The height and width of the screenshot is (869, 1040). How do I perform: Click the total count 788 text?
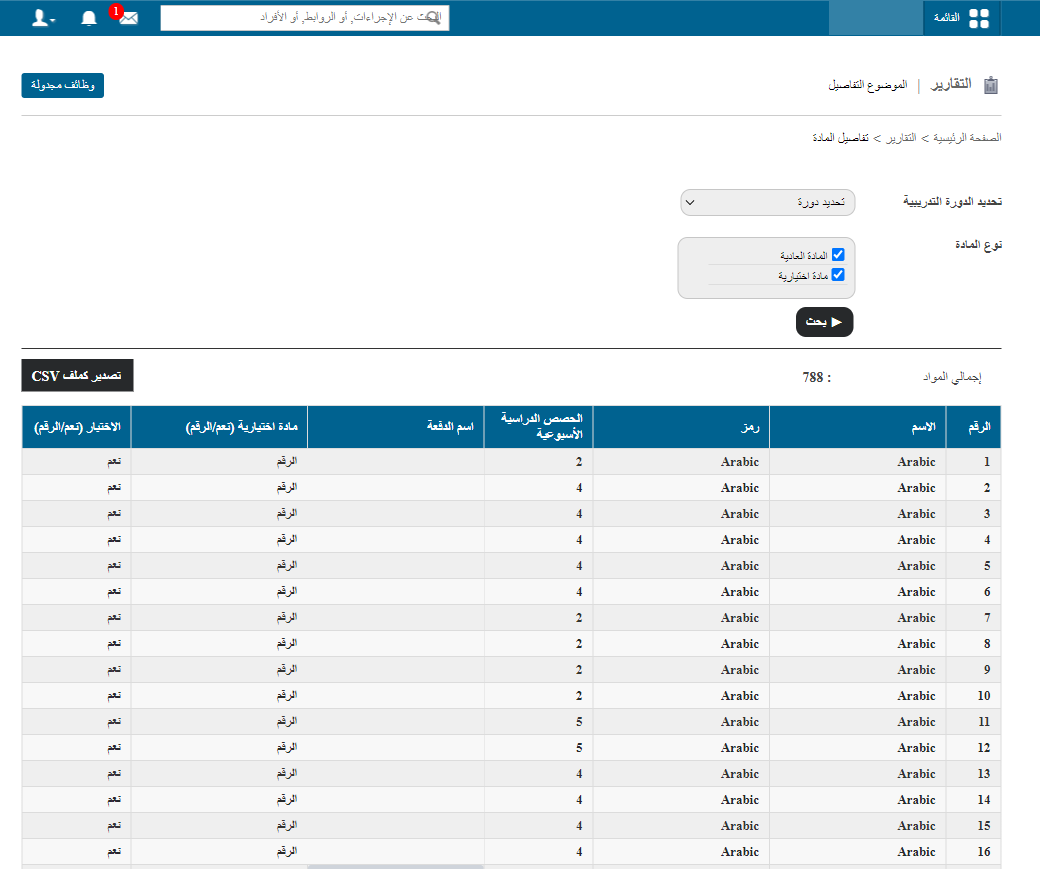click(x=812, y=377)
